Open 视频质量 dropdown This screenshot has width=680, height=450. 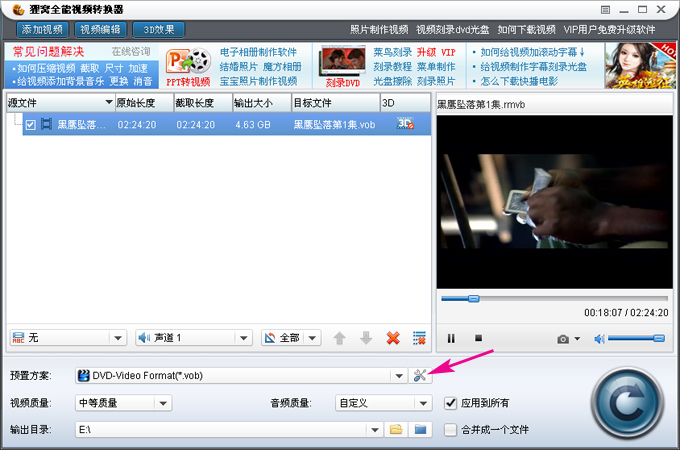[163, 403]
